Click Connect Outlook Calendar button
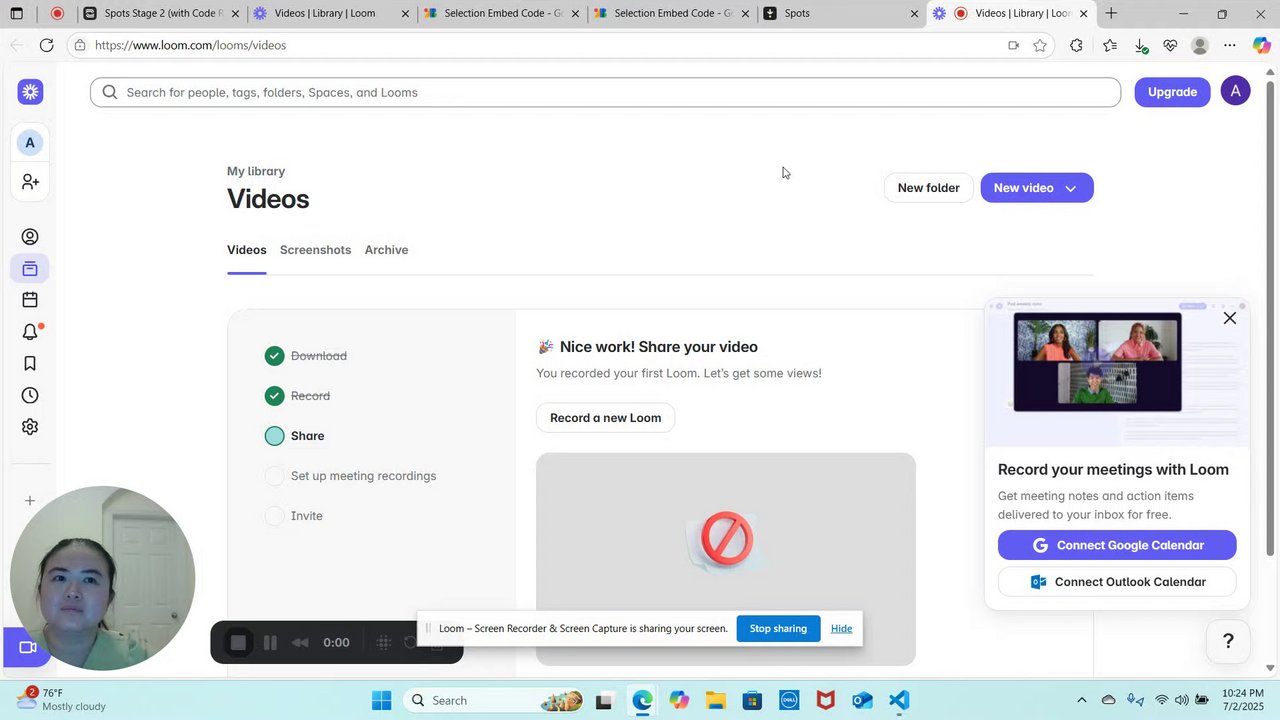Screen dimensions: 1280x720 (1117, 582)
